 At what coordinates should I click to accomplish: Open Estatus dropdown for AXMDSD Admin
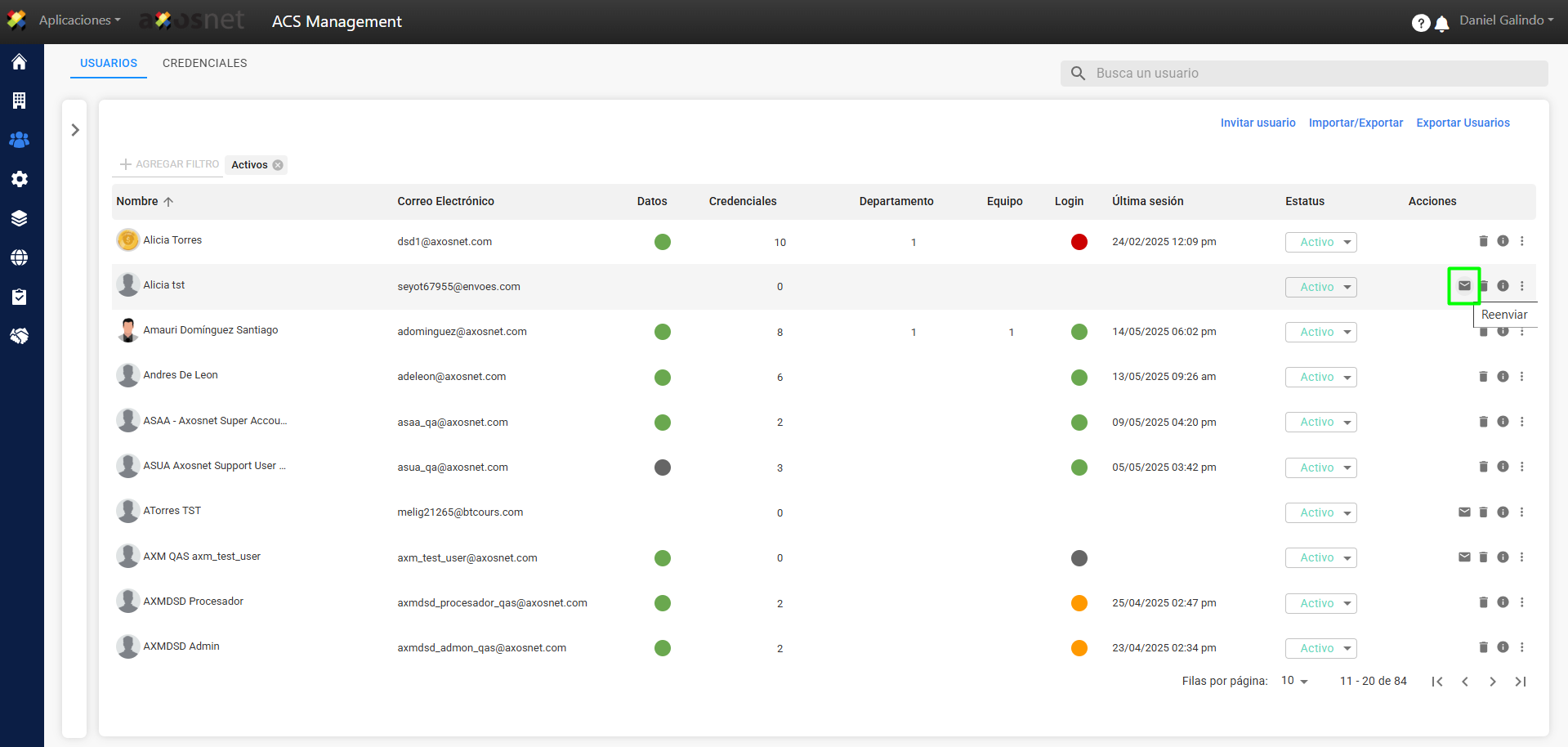pyautogui.click(x=1320, y=648)
